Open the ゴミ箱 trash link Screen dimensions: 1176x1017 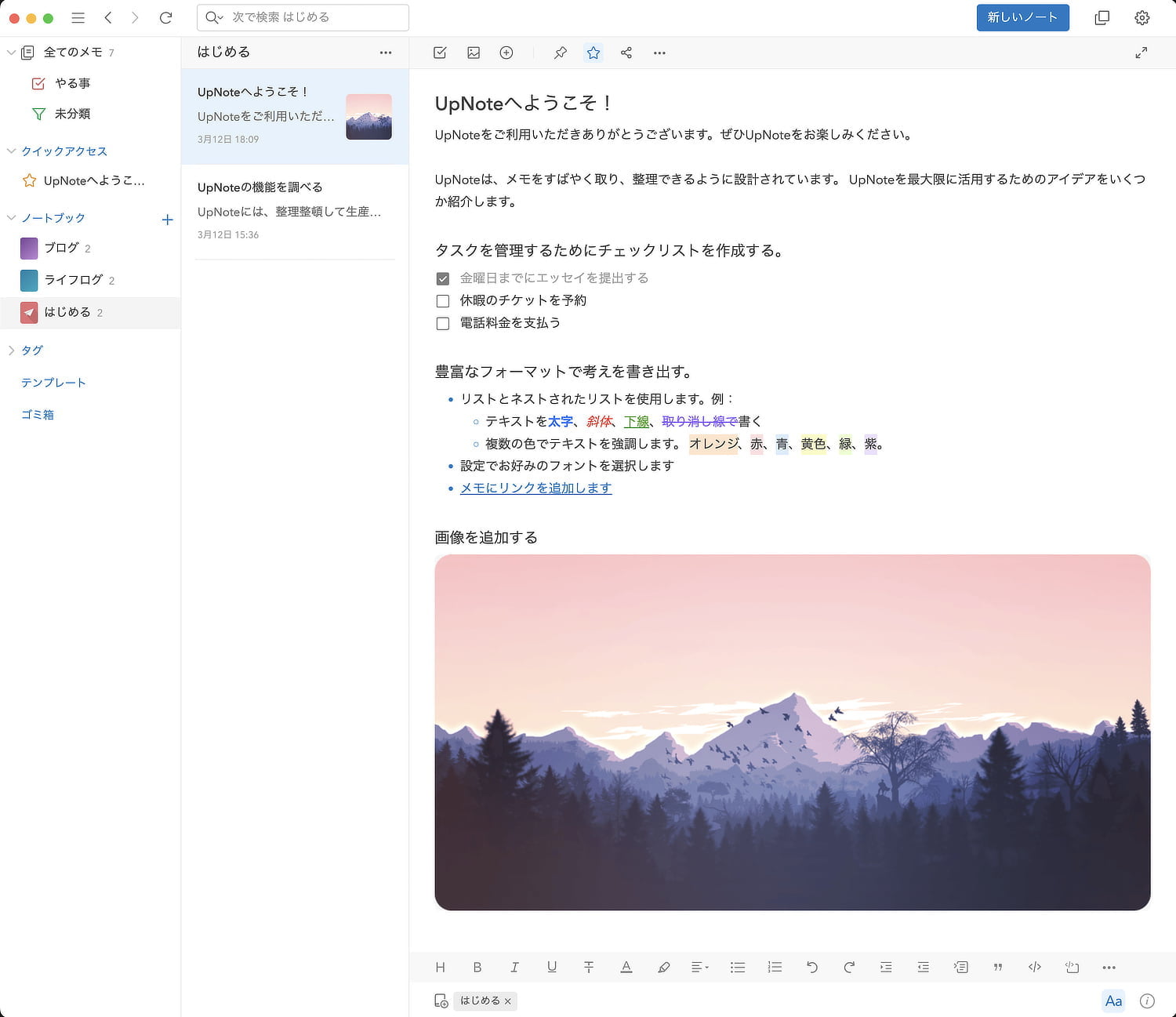click(38, 415)
